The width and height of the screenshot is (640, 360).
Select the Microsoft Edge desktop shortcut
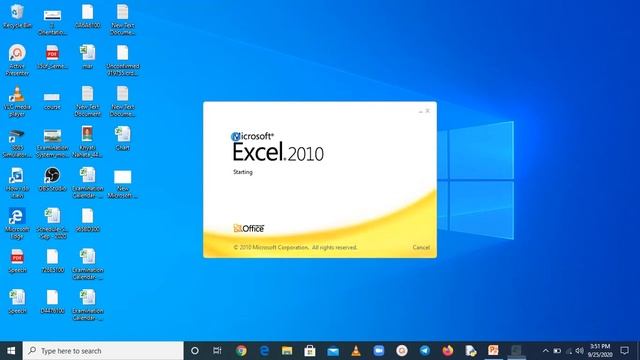[x=17, y=223]
